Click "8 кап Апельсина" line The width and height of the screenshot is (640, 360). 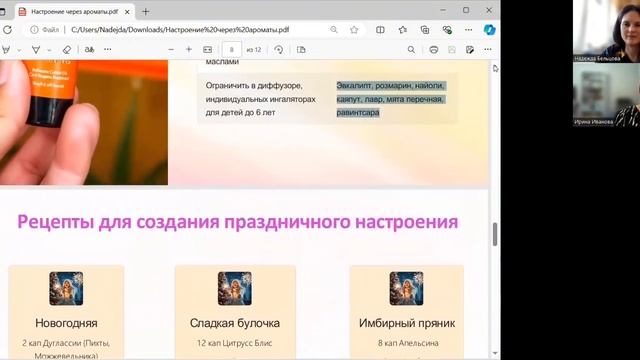click(x=408, y=343)
